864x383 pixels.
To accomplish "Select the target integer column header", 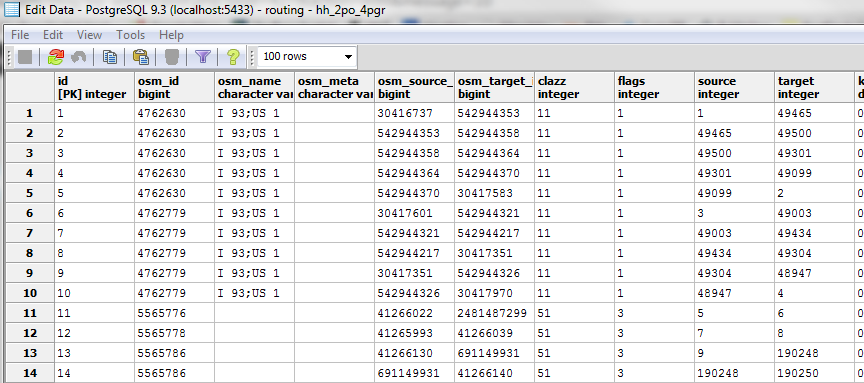I will coord(814,88).
